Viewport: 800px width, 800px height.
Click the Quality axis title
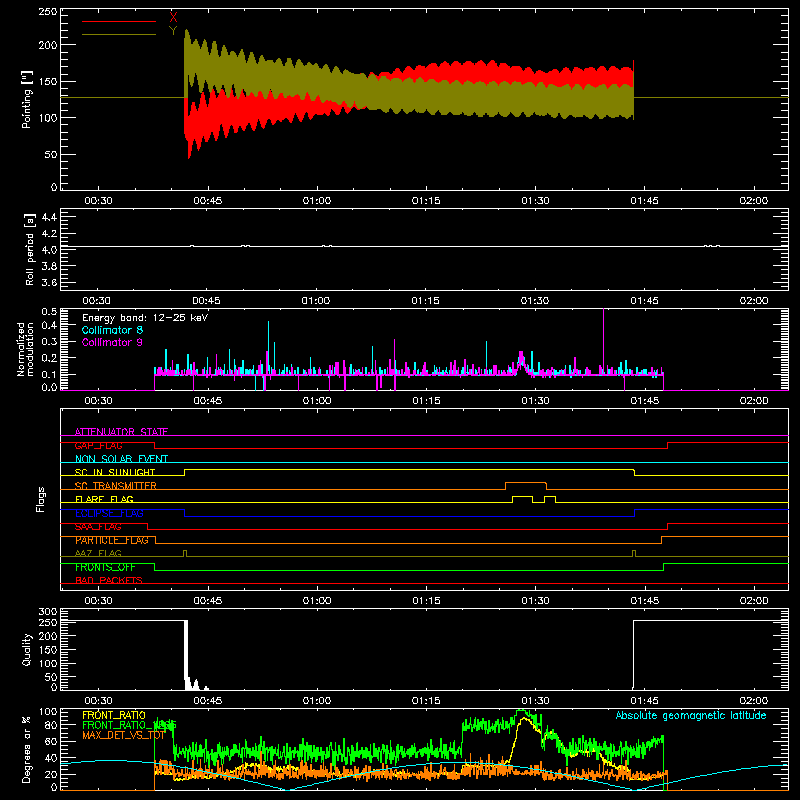[27, 649]
